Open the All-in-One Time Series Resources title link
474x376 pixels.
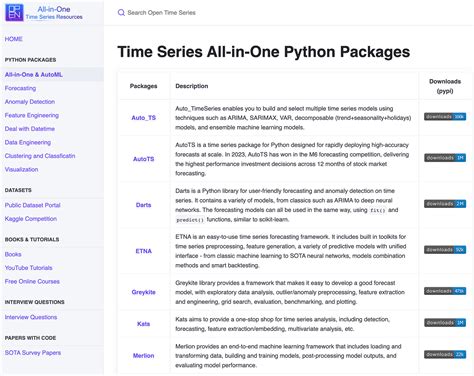[54, 13]
